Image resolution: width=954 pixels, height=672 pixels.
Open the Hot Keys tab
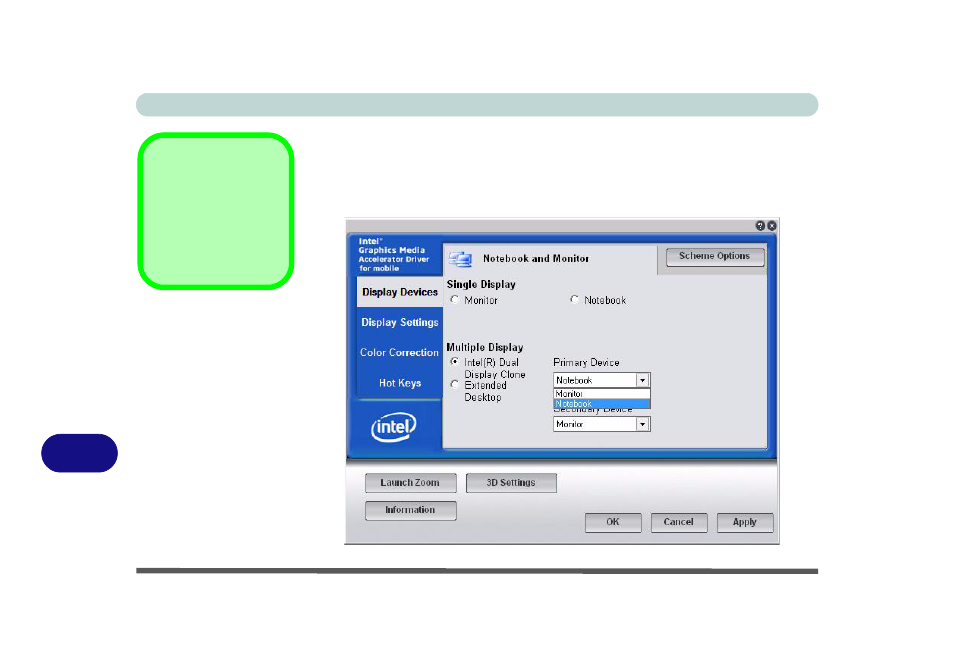pyautogui.click(x=400, y=383)
